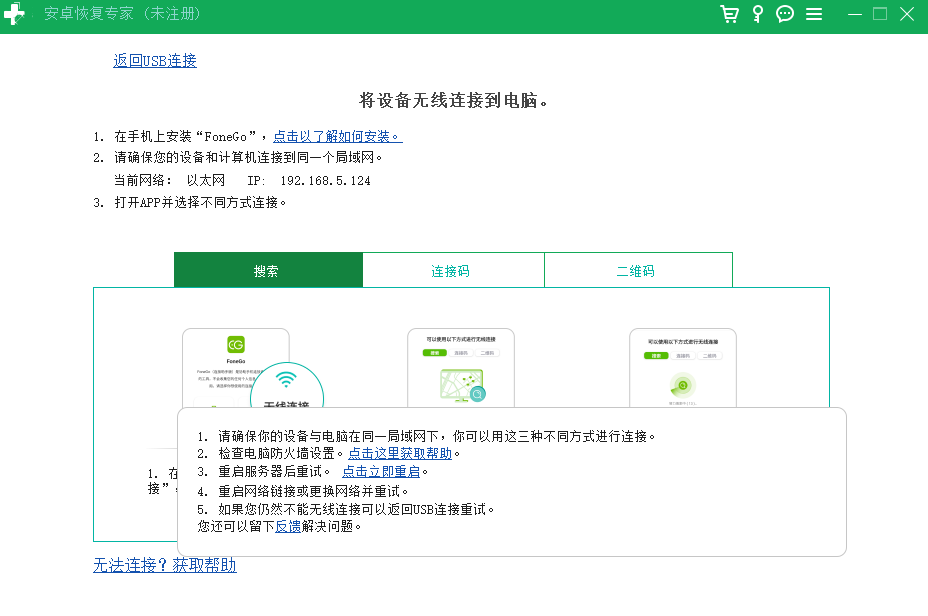928x616 pixels.
Task: Click the radar search icon in third phone image
Action: pyautogui.click(x=682, y=385)
